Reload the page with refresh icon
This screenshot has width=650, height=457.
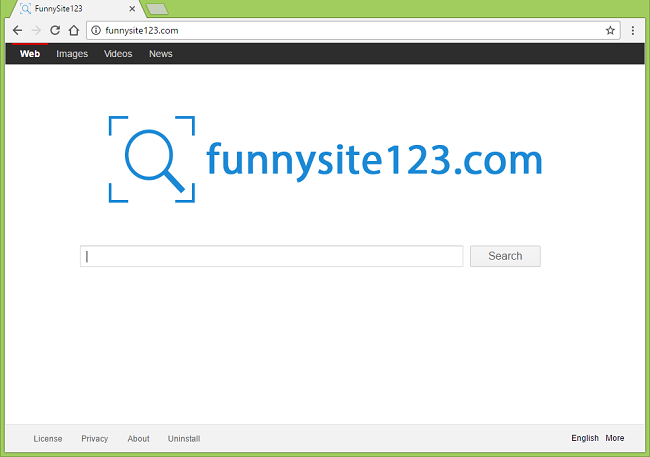pyautogui.click(x=55, y=30)
